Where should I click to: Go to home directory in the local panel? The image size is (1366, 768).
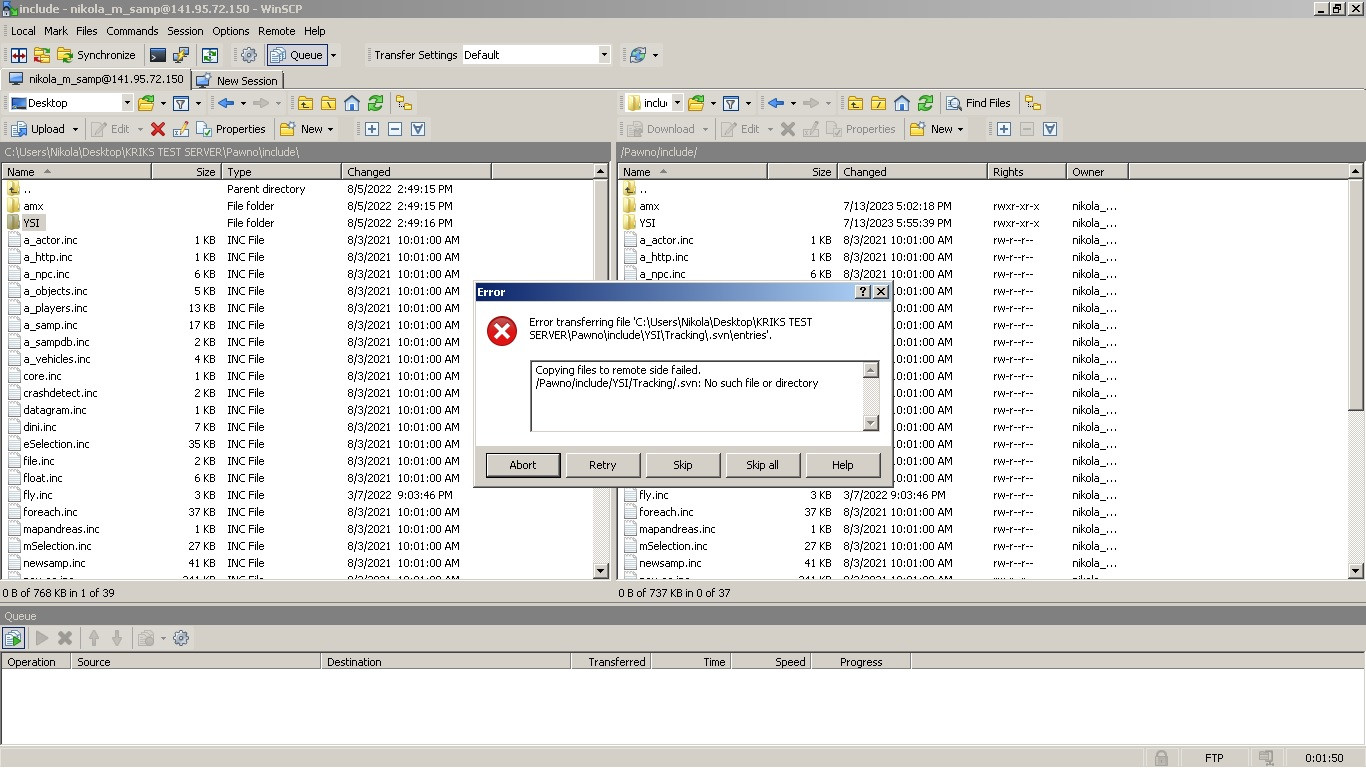point(352,103)
